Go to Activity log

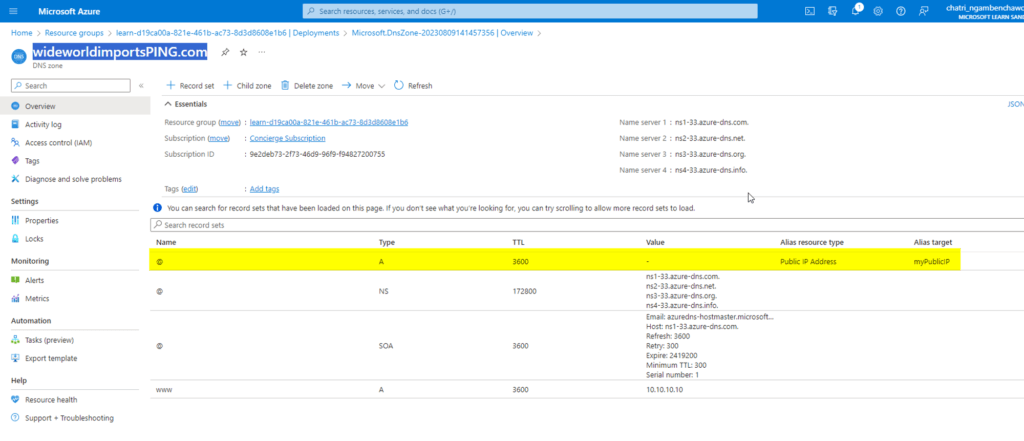(x=43, y=124)
